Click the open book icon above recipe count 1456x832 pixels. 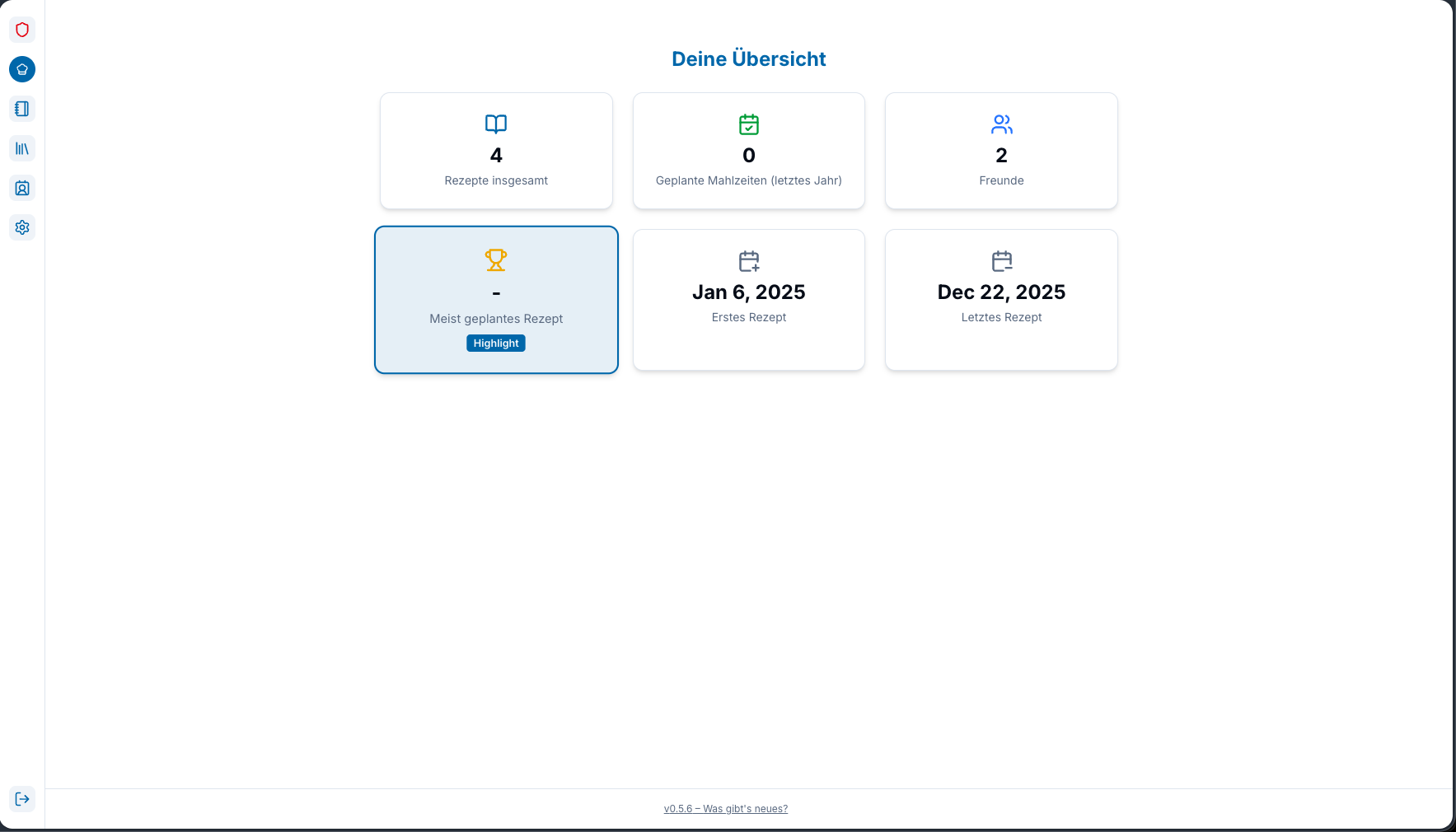(496, 124)
